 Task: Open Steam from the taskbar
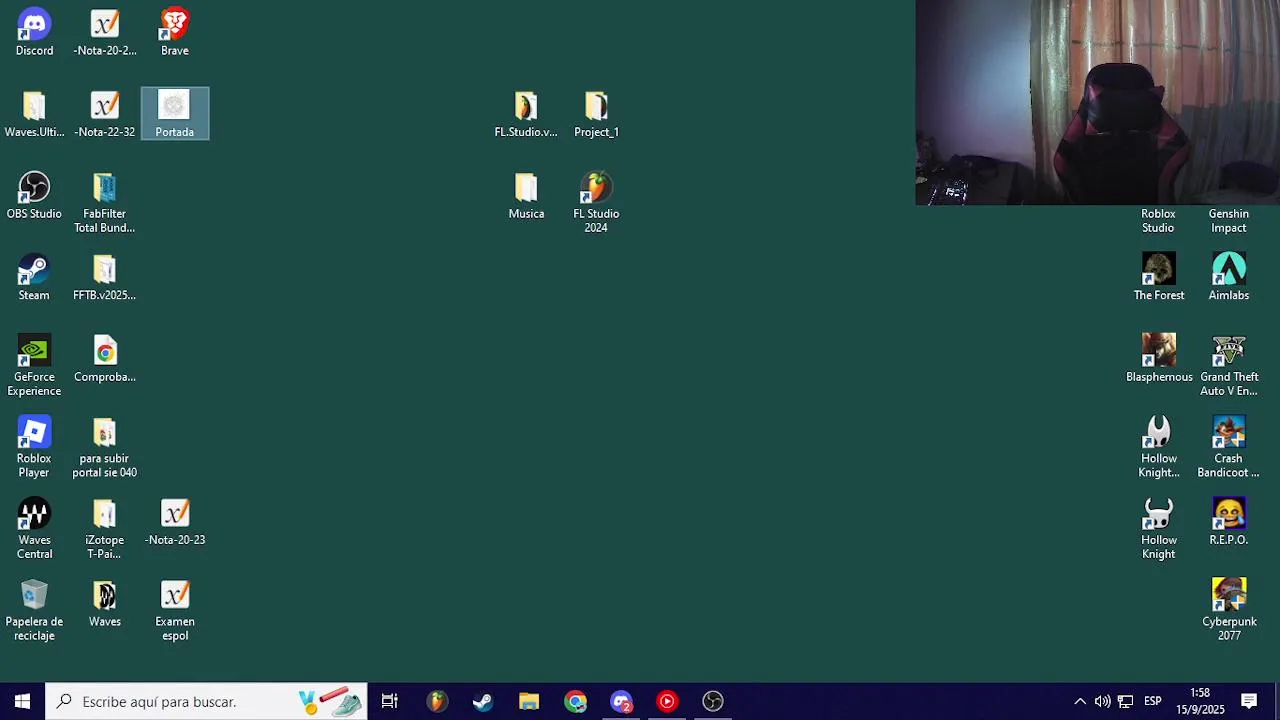[483, 701]
